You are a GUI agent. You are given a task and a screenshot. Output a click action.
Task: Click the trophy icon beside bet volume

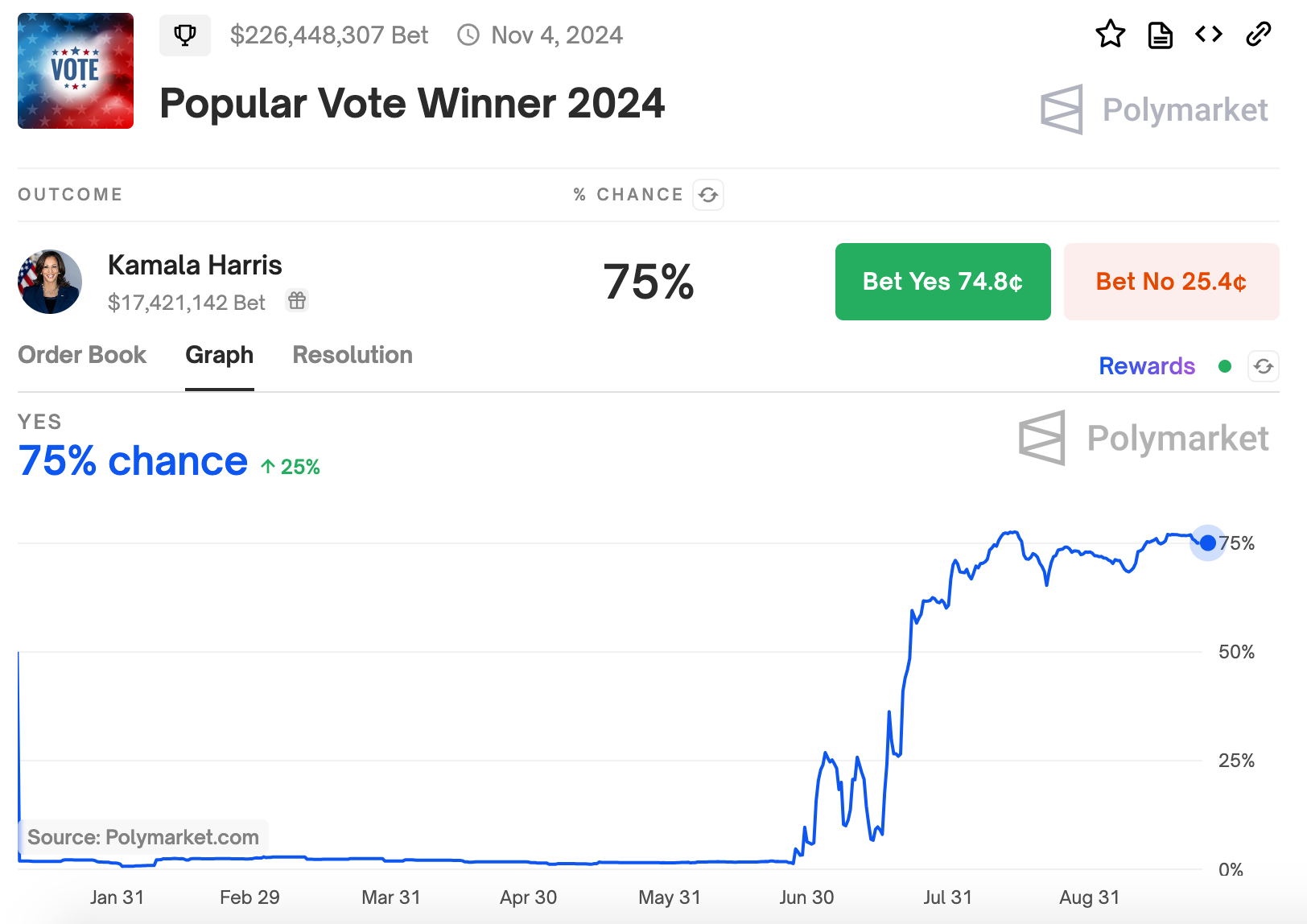coord(185,35)
